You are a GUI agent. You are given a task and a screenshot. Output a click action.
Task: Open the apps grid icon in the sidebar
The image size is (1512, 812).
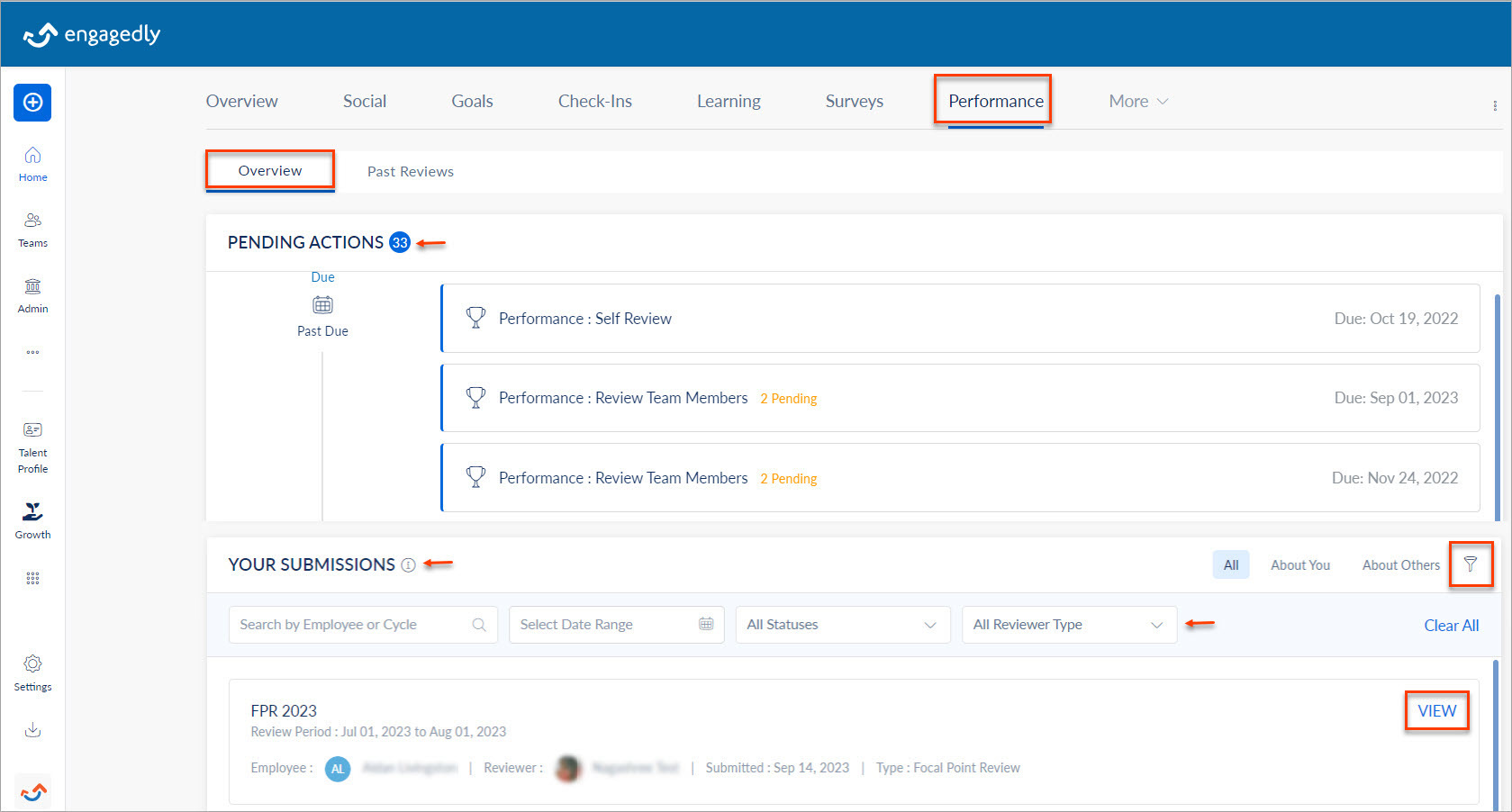[x=32, y=578]
